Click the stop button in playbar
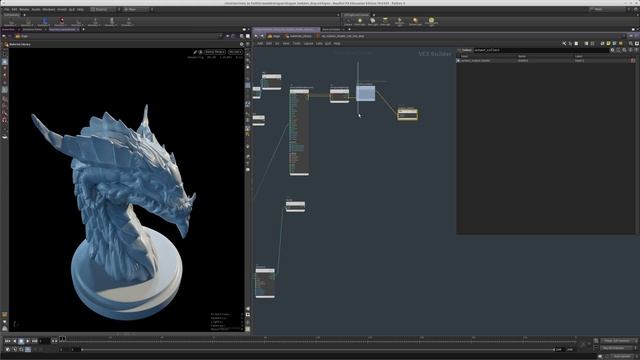This screenshot has height=360, width=640. [21, 341]
